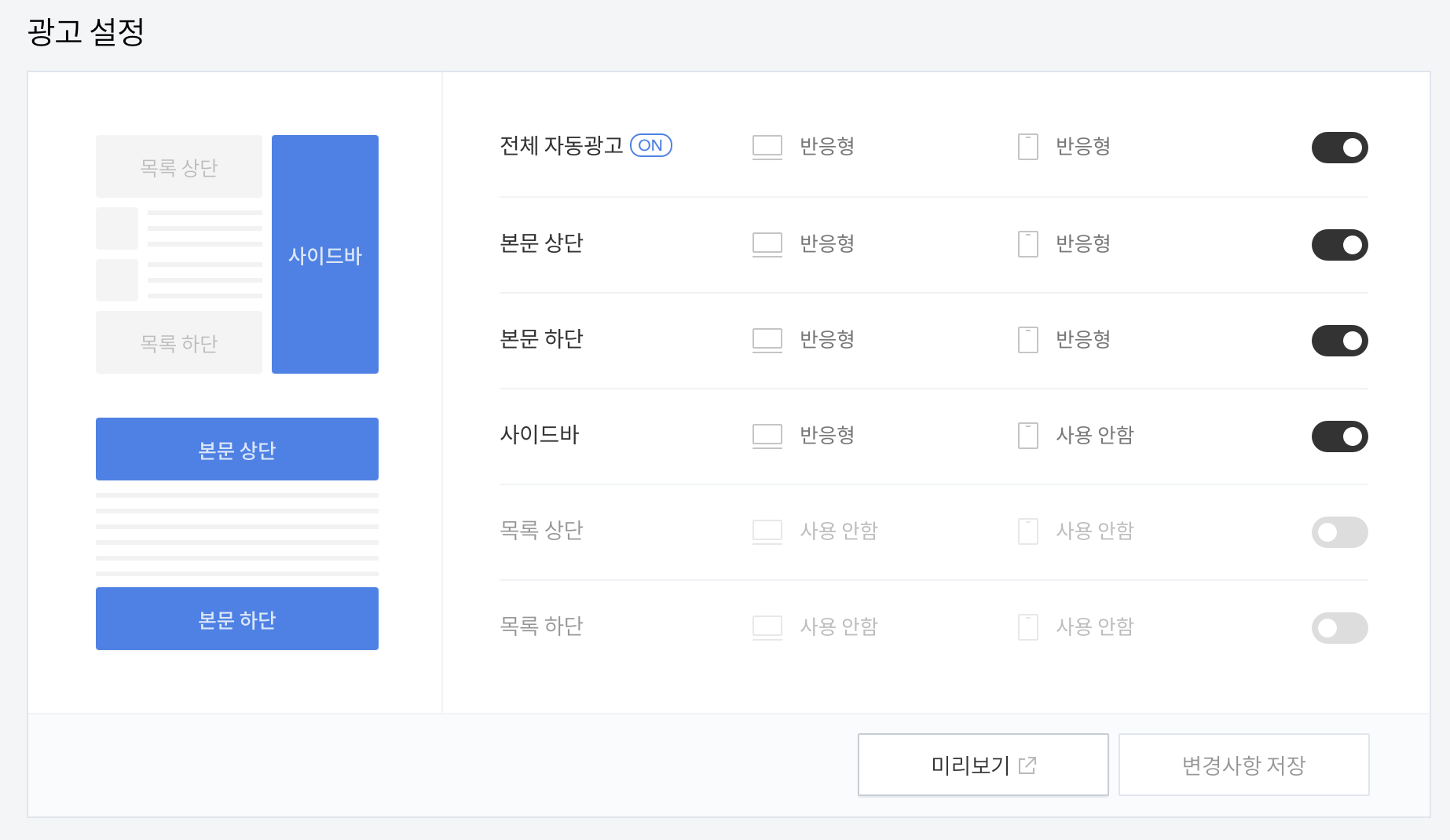Open desktop 반응형 option for 사이드바

827,435
